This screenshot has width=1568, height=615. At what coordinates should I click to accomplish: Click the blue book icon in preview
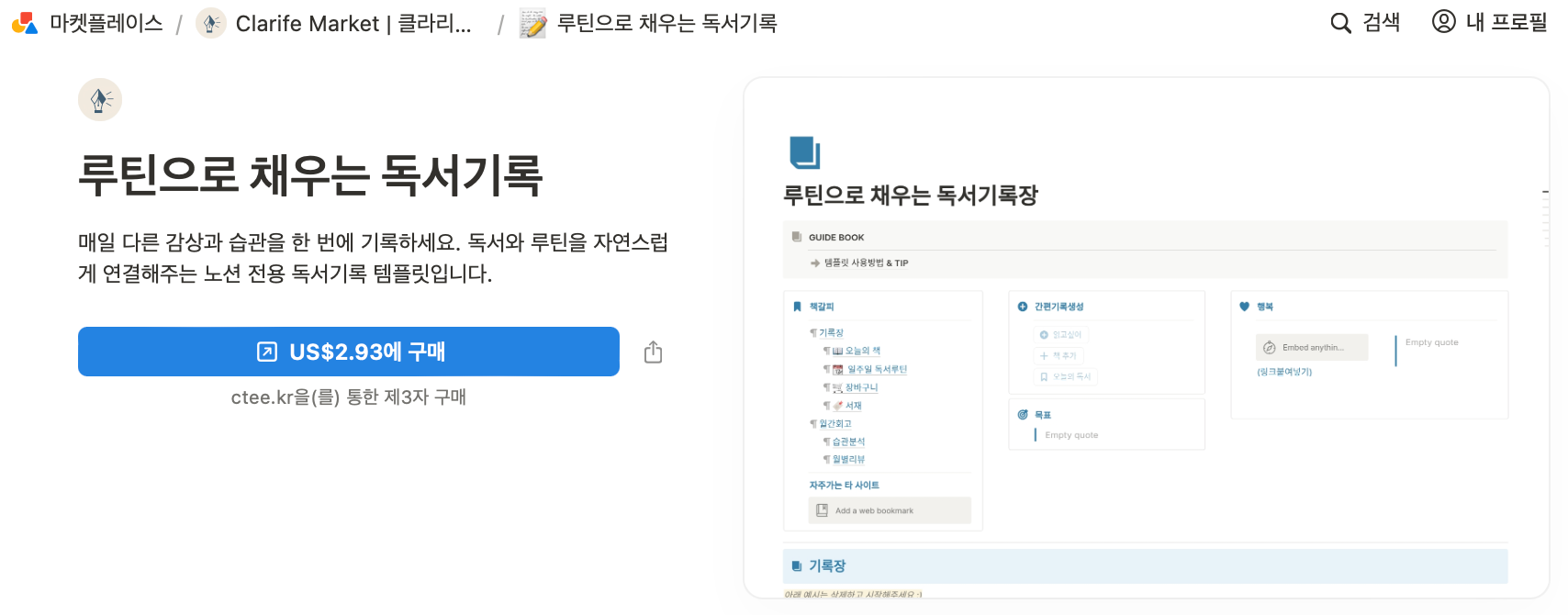(x=804, y=151)
